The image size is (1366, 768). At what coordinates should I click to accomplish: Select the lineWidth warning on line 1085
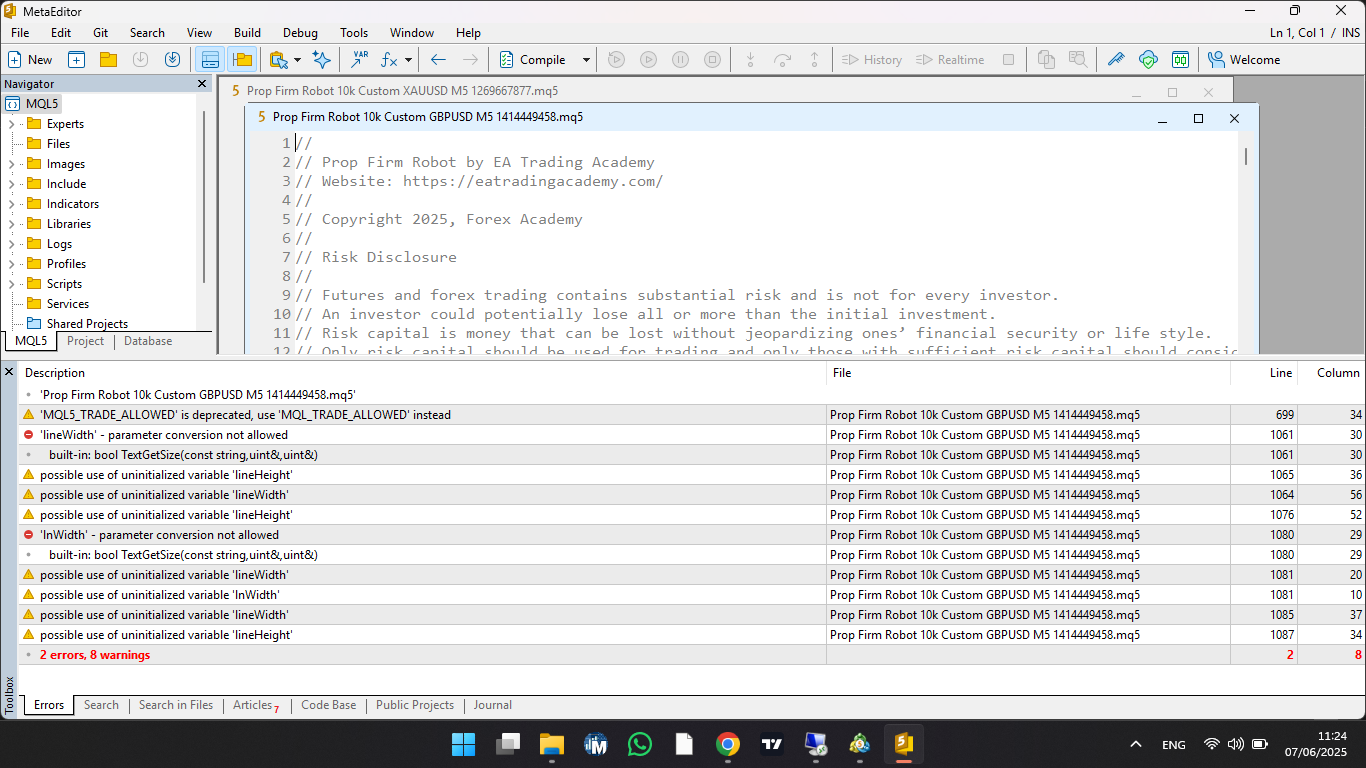(690, 615)
